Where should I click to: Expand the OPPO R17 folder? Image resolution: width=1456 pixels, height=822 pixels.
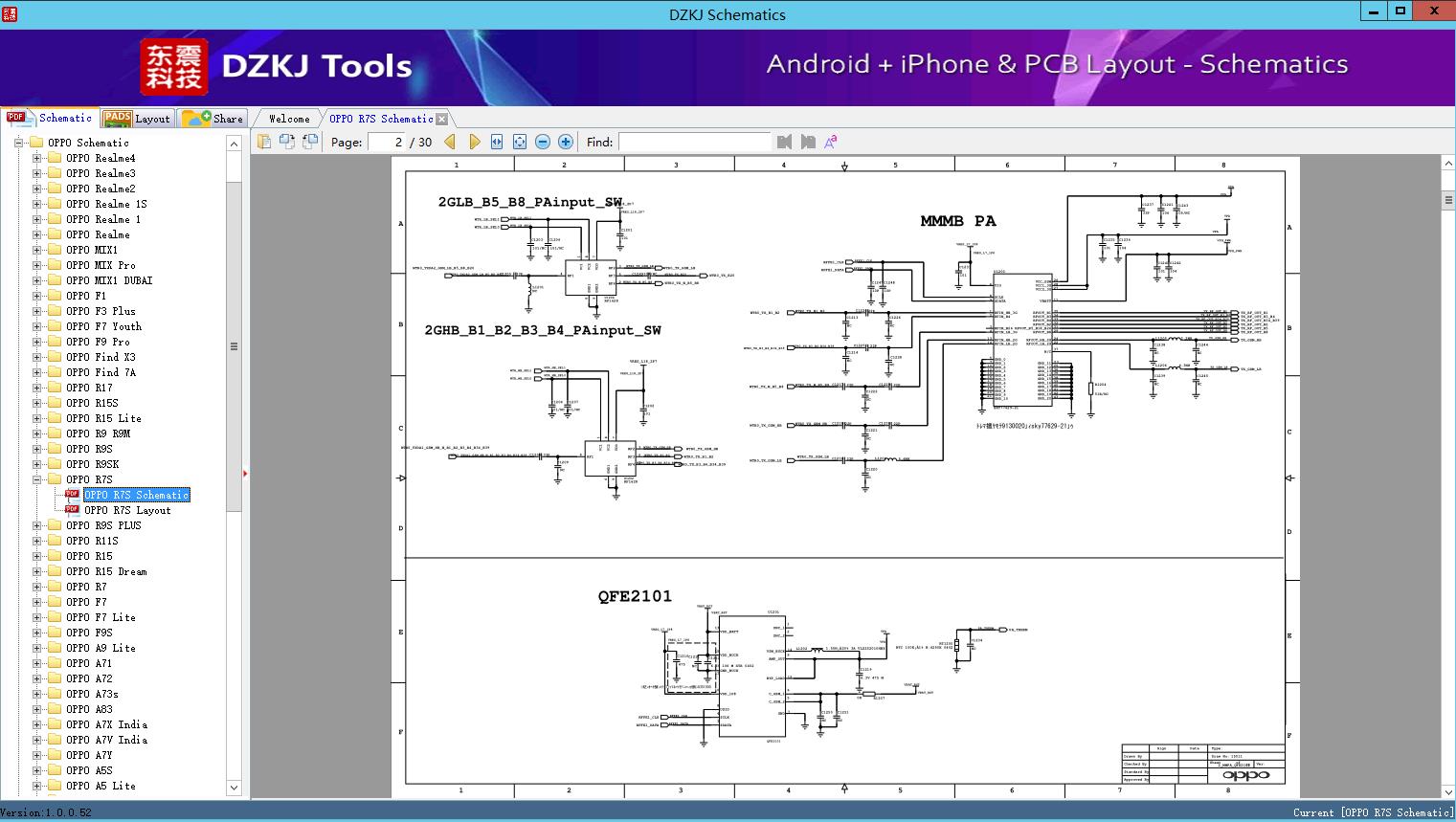pyautogui.click(x=36, y=388)
